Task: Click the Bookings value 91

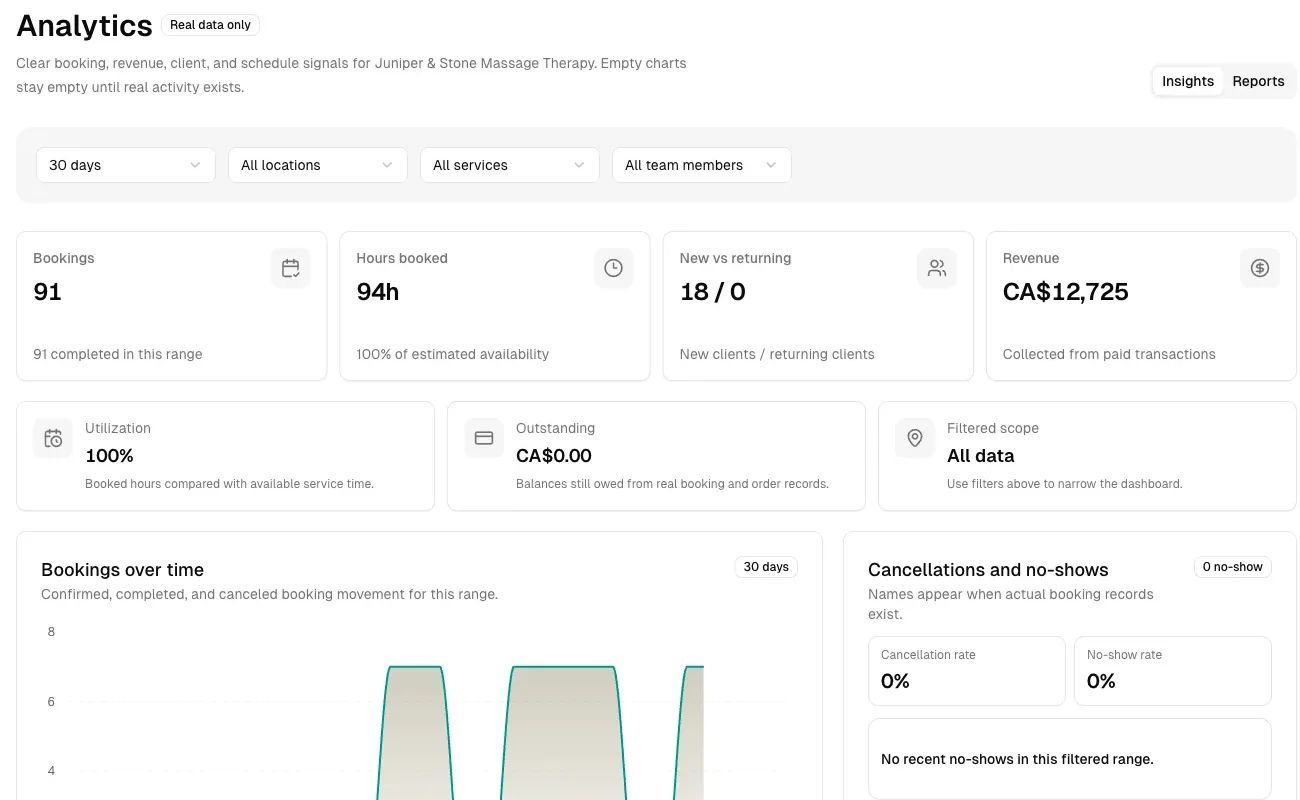Action: pyautogui.click(x=47, y=292)
